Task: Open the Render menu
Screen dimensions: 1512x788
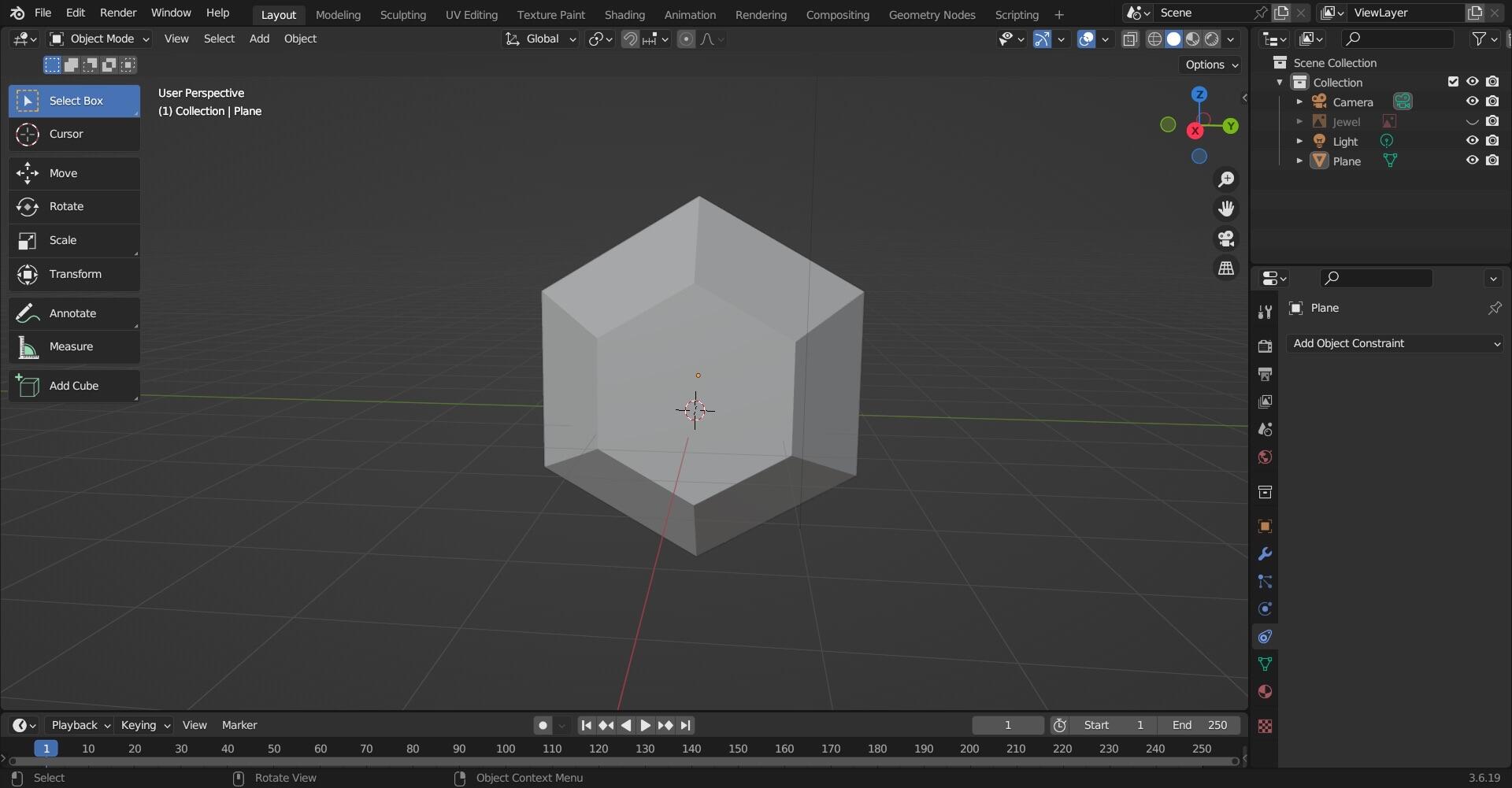Action: coord(118,13)
